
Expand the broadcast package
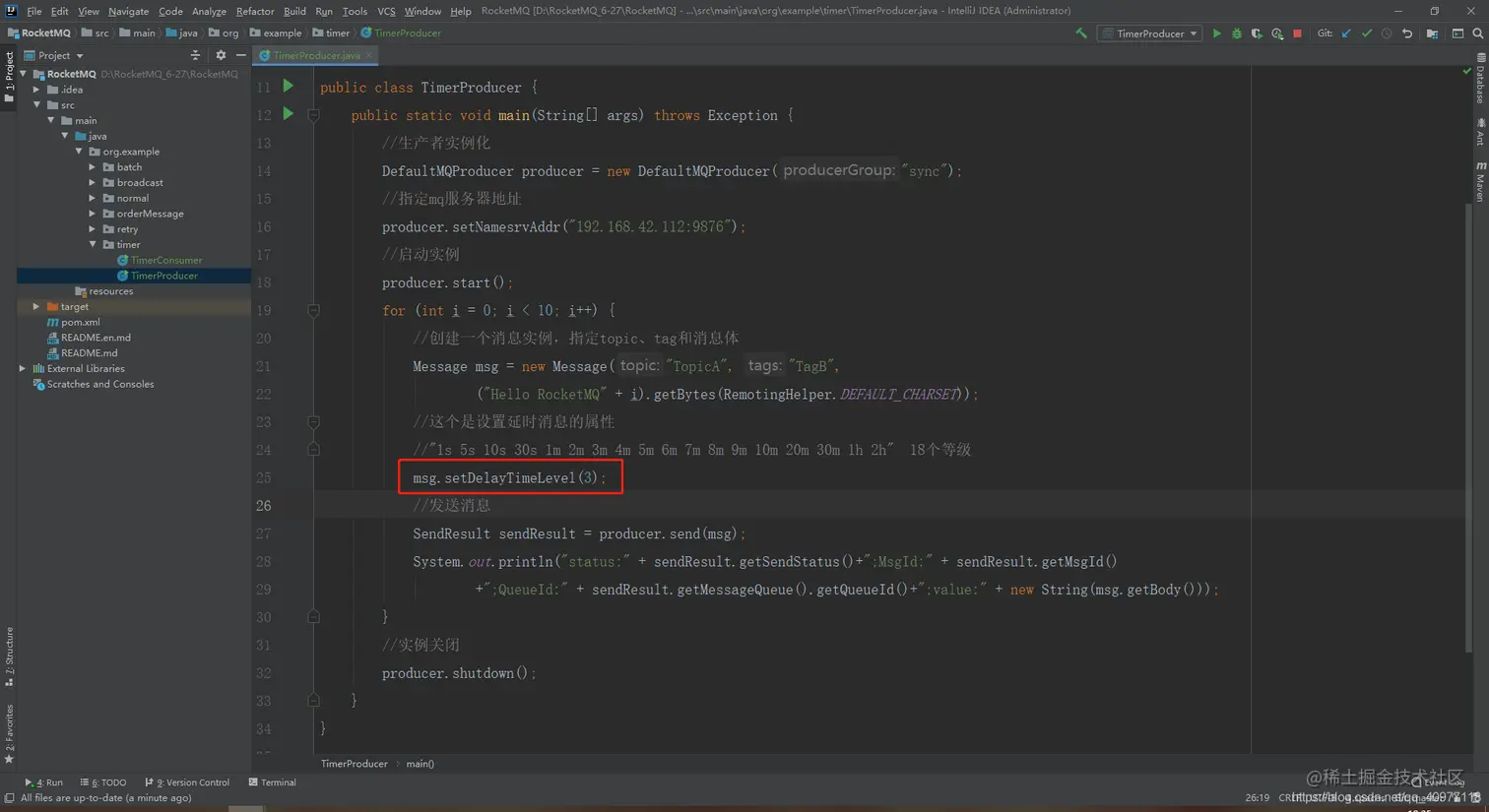point(93,183)
